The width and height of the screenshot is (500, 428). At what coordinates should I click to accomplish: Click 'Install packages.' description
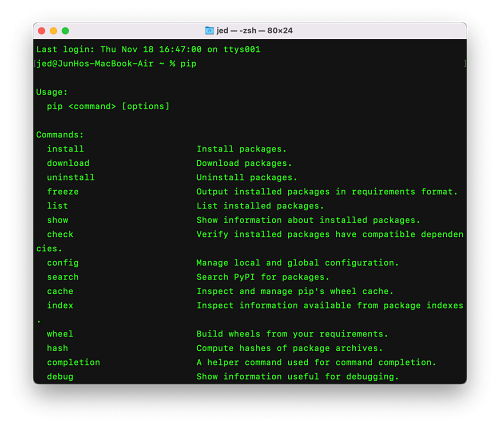242,149
